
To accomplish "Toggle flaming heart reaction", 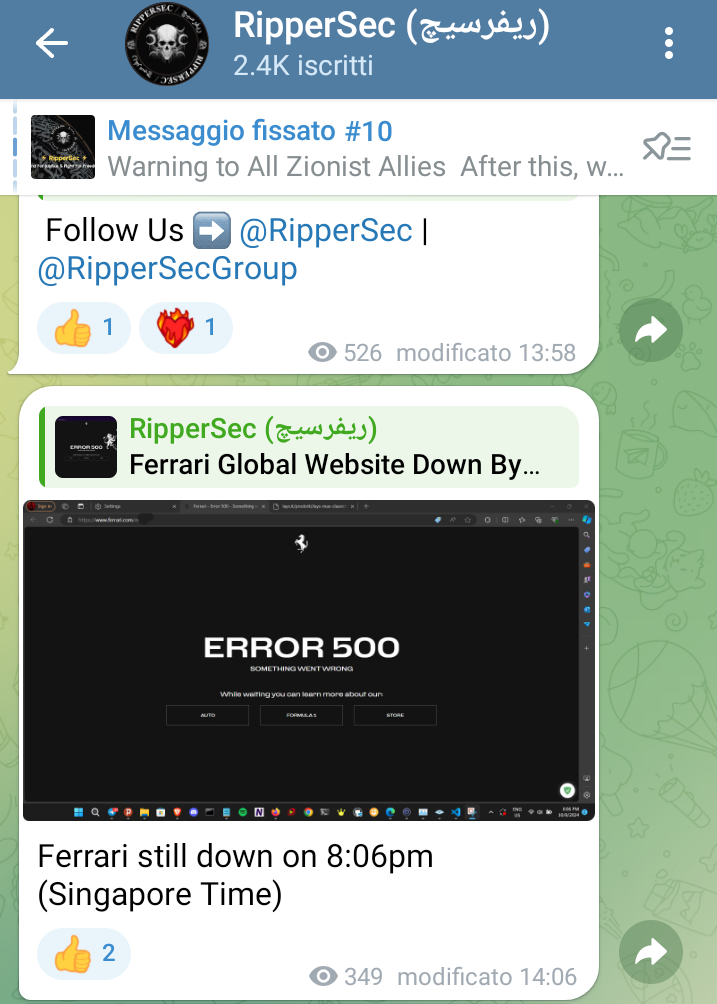I will coord(186,328).
